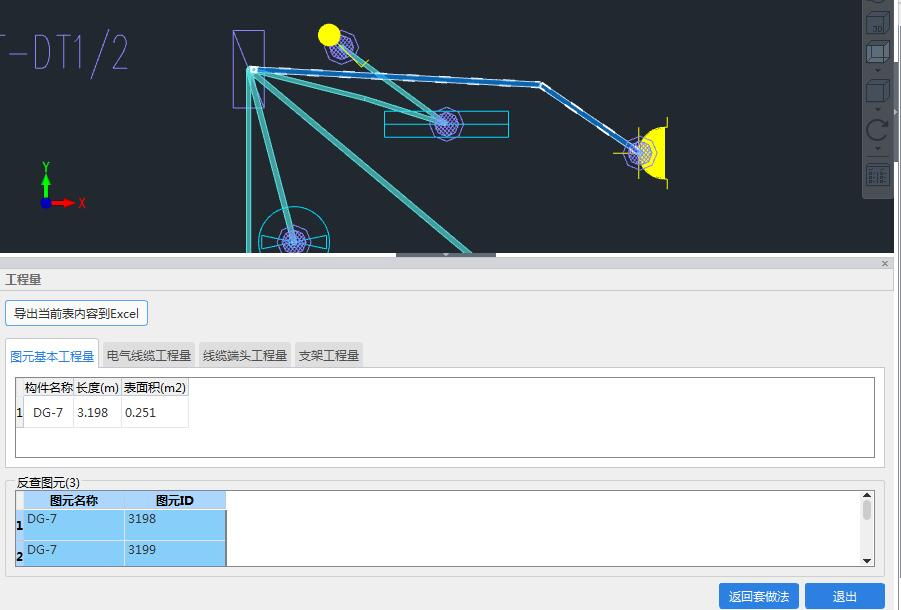Select the yellow semicircle wall lamp symbol
The height and width of the screenshot is (610, 901).
654,154
